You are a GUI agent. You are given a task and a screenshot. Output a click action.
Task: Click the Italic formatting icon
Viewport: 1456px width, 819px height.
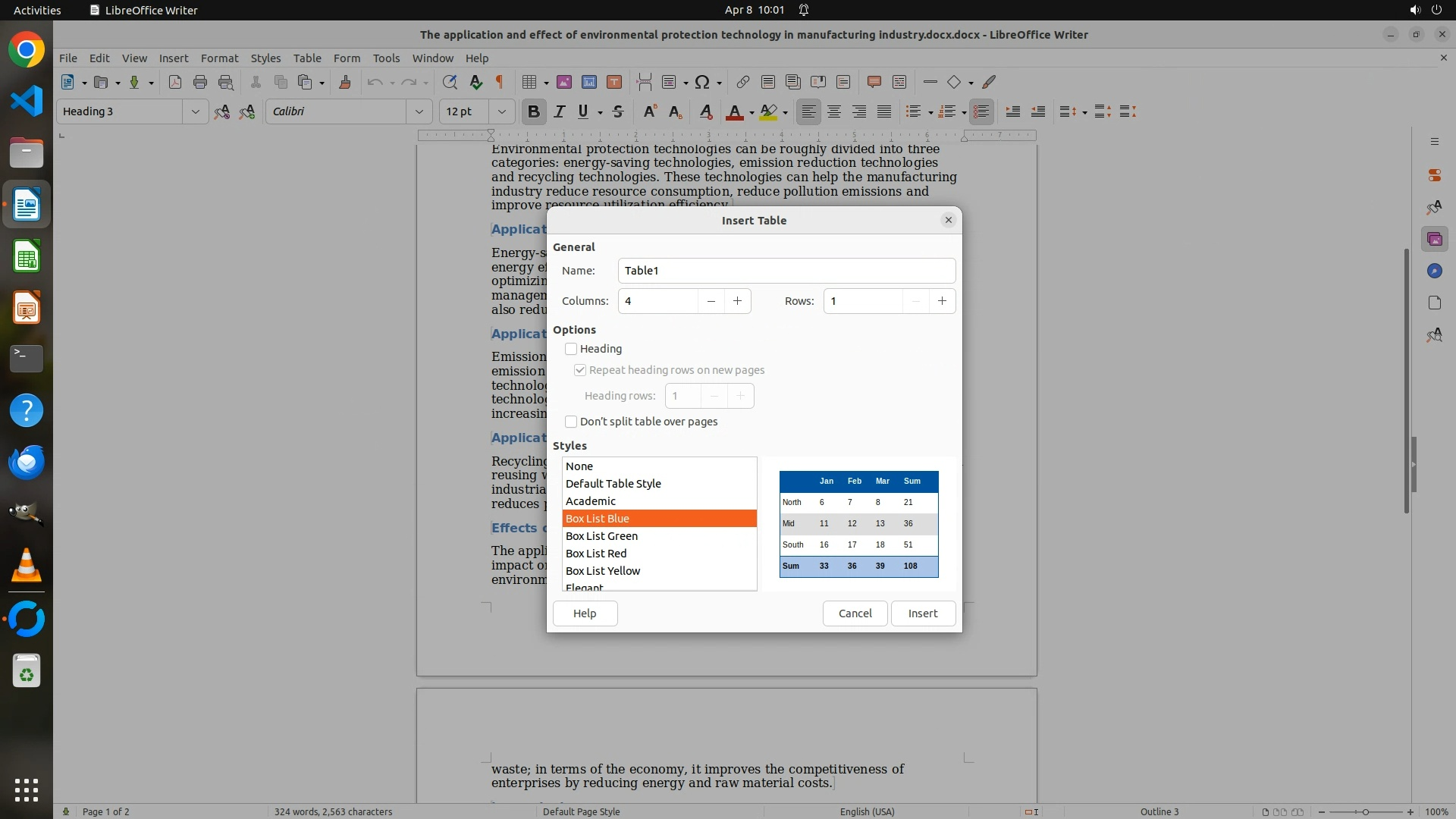[559, 111]
